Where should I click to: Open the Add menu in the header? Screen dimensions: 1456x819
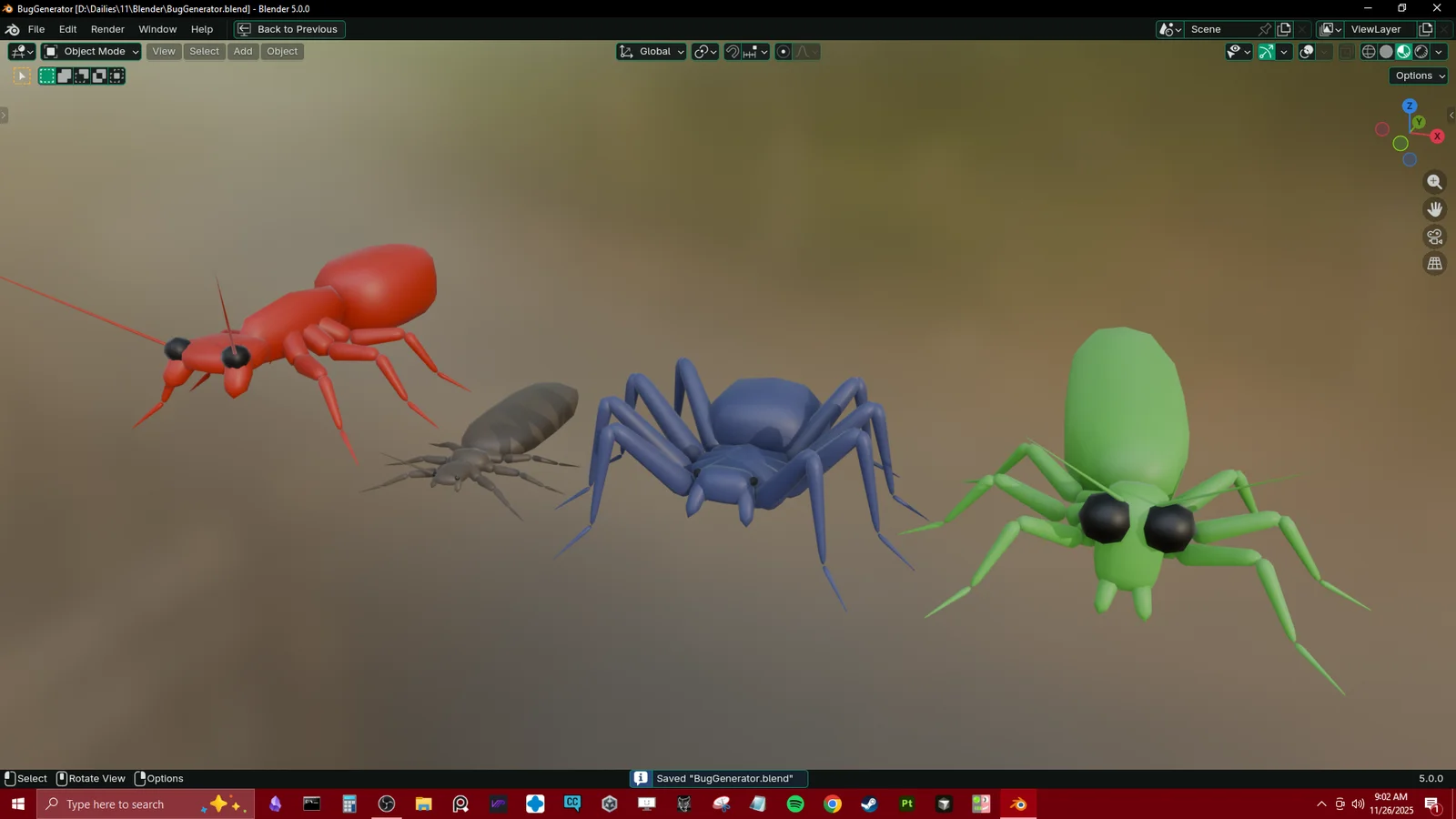[242, 52]
